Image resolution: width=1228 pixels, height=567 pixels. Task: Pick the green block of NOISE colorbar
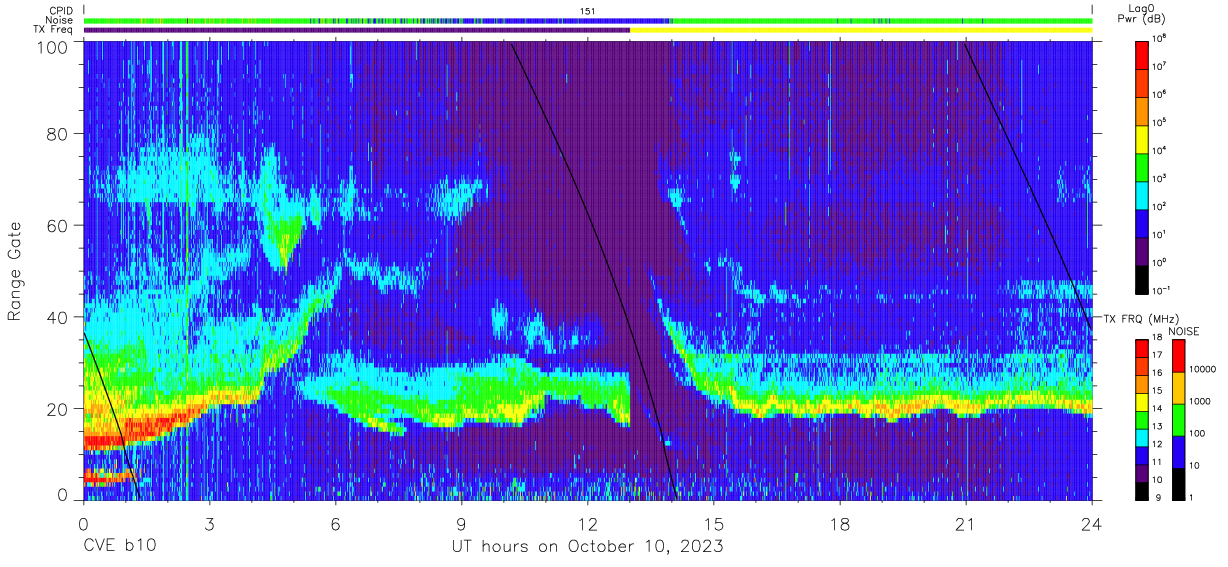(1180, 420)
